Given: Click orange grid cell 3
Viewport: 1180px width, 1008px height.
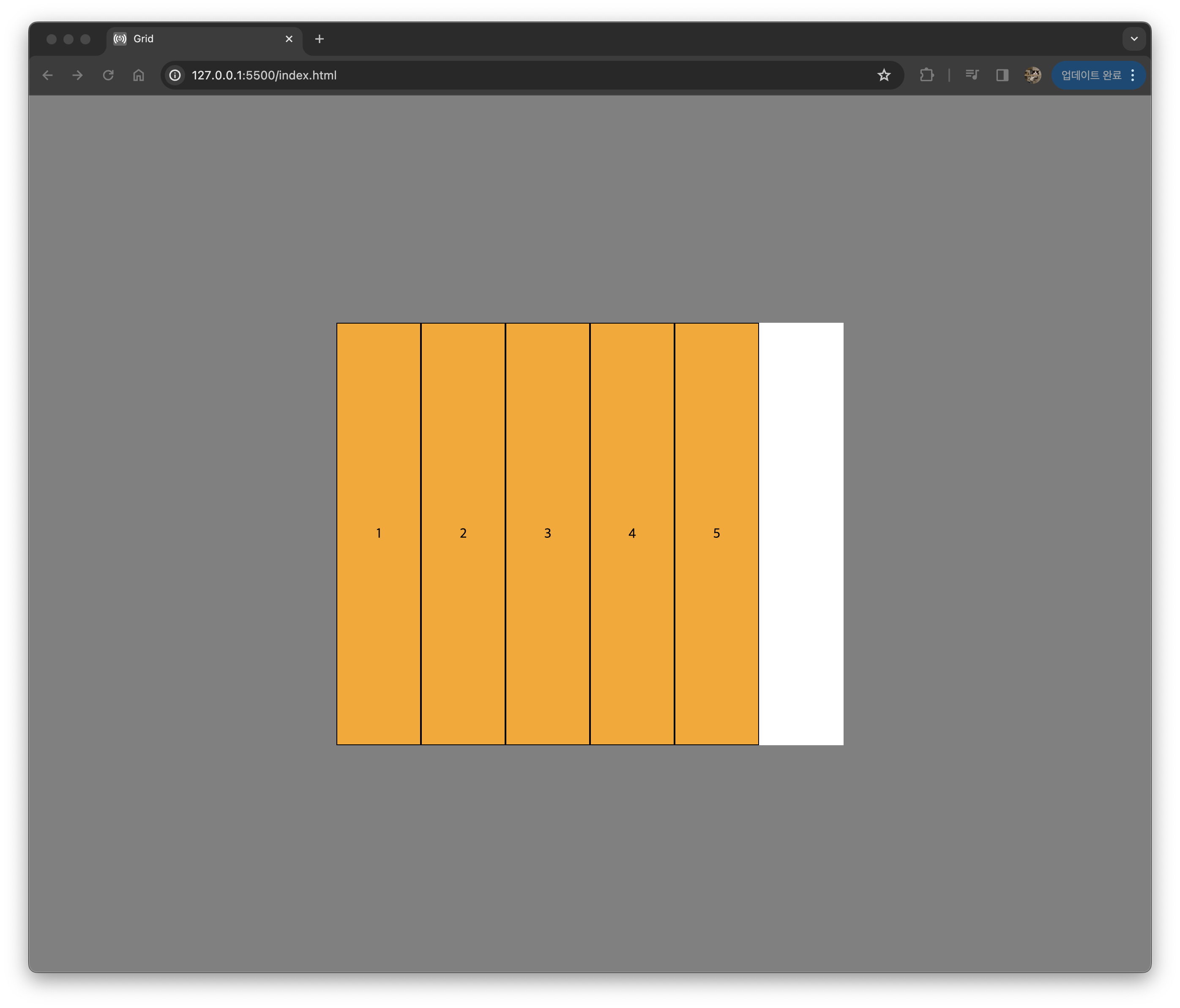Looking at the screenshot, I should tap(547, 533).
